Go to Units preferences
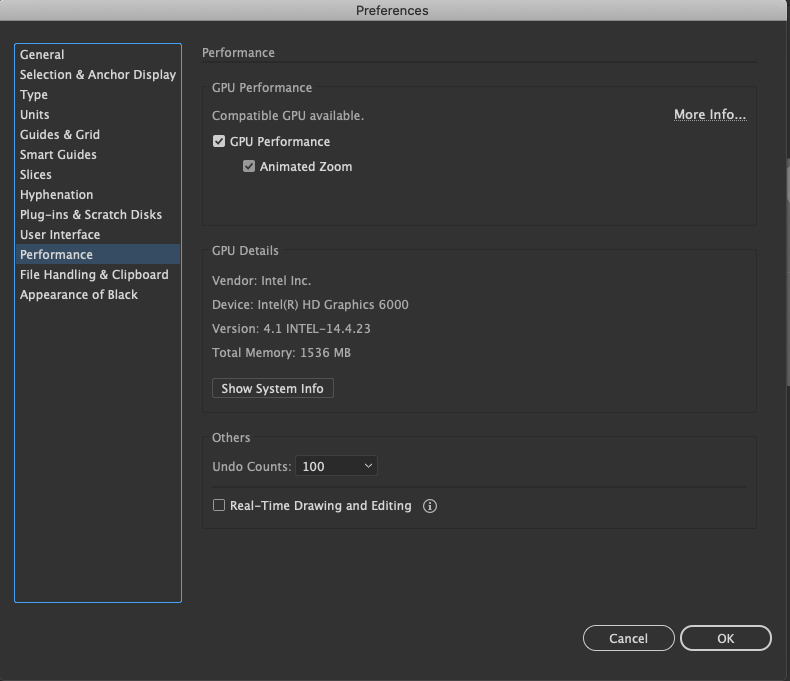This screenshot has height=681, width=790. [x=35, y=115]
